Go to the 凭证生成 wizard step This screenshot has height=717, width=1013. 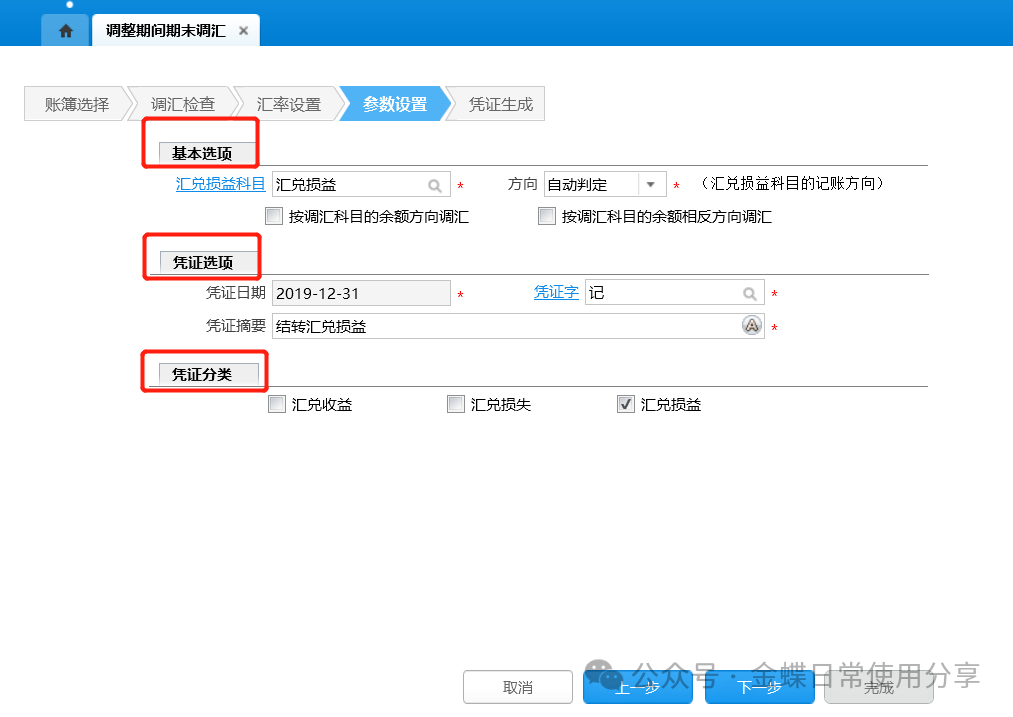500,104
